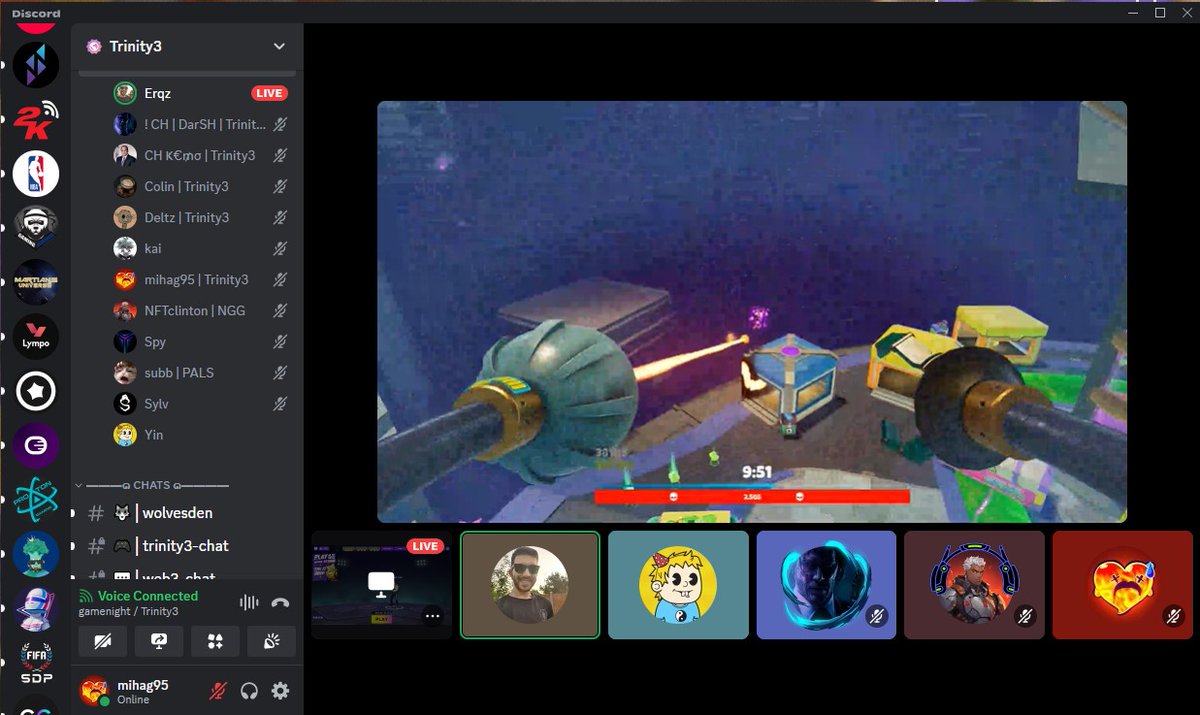
Task: Click the share your screen button
Action: 159,641
